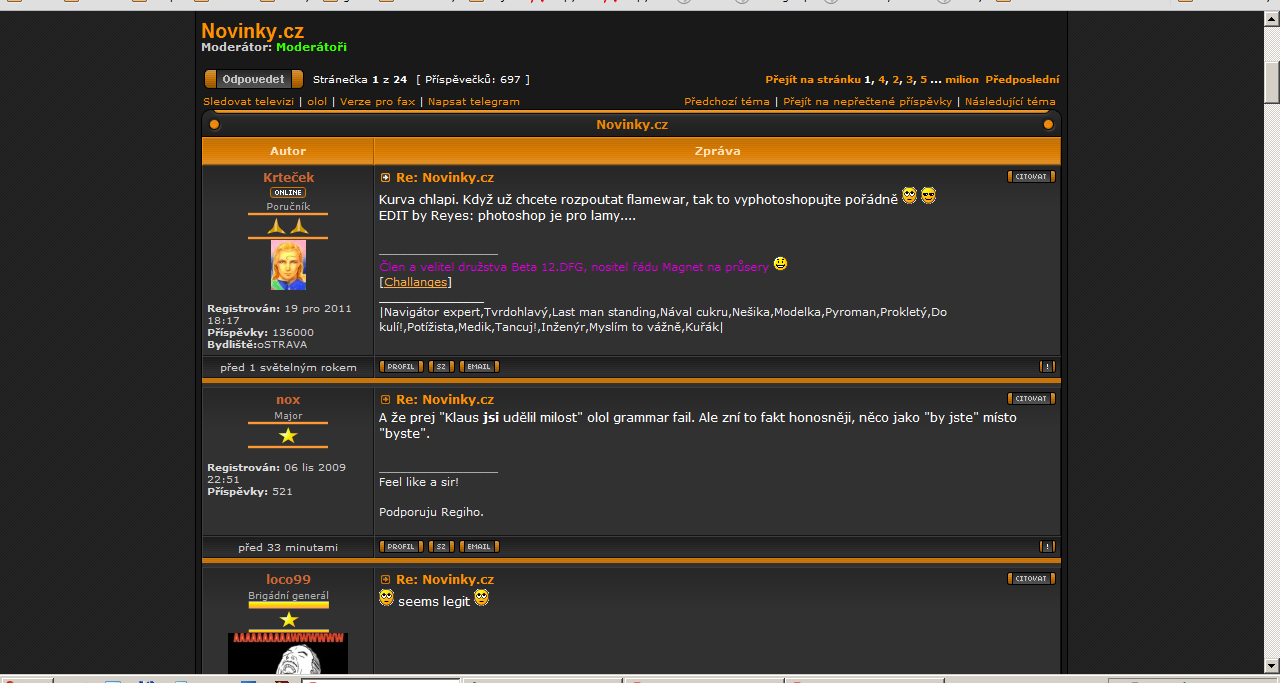Open Následující téma link
Viewport: 1282px width, 683px height.
1009,102
